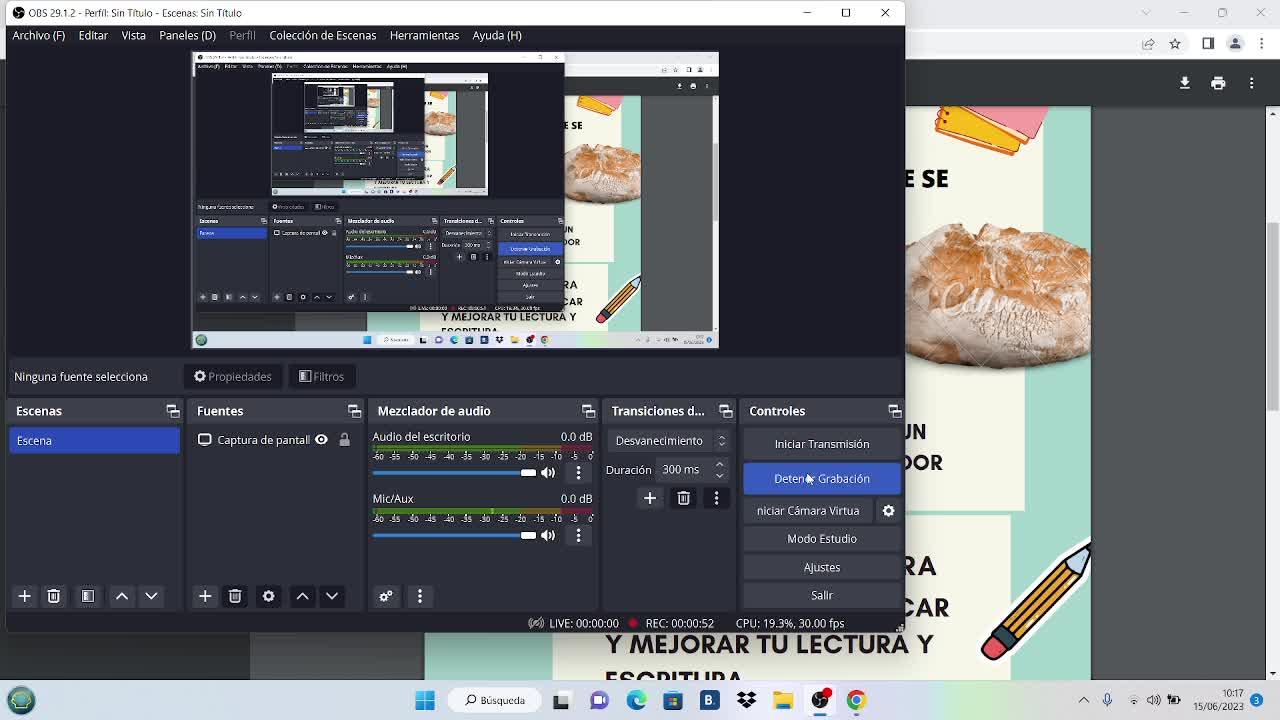Open scene filters icon in Escenas panel

coord(88,596)
